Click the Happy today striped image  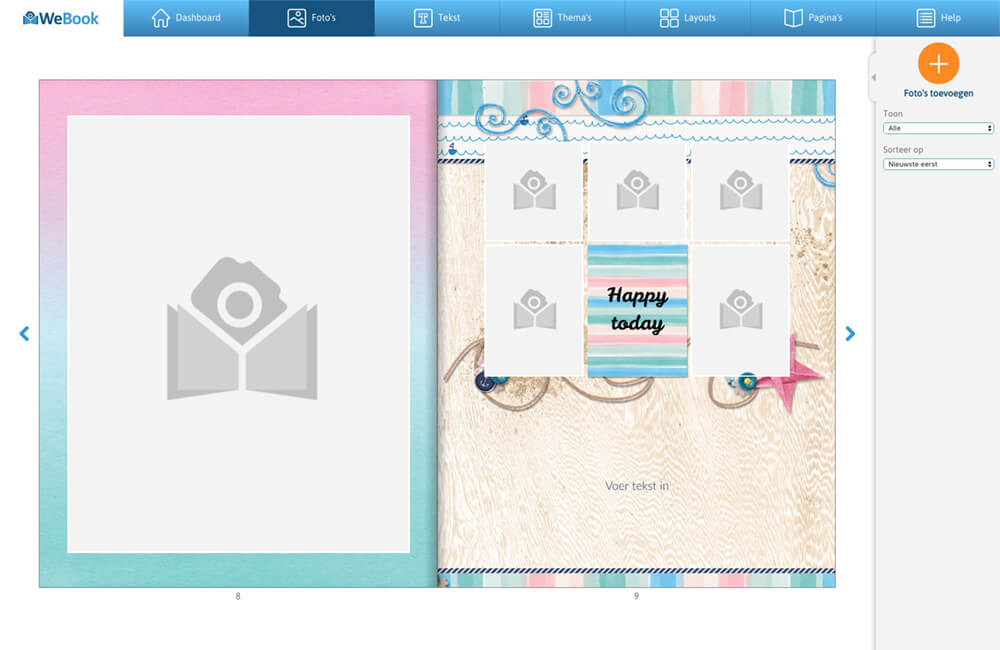(x=637, y=311)
